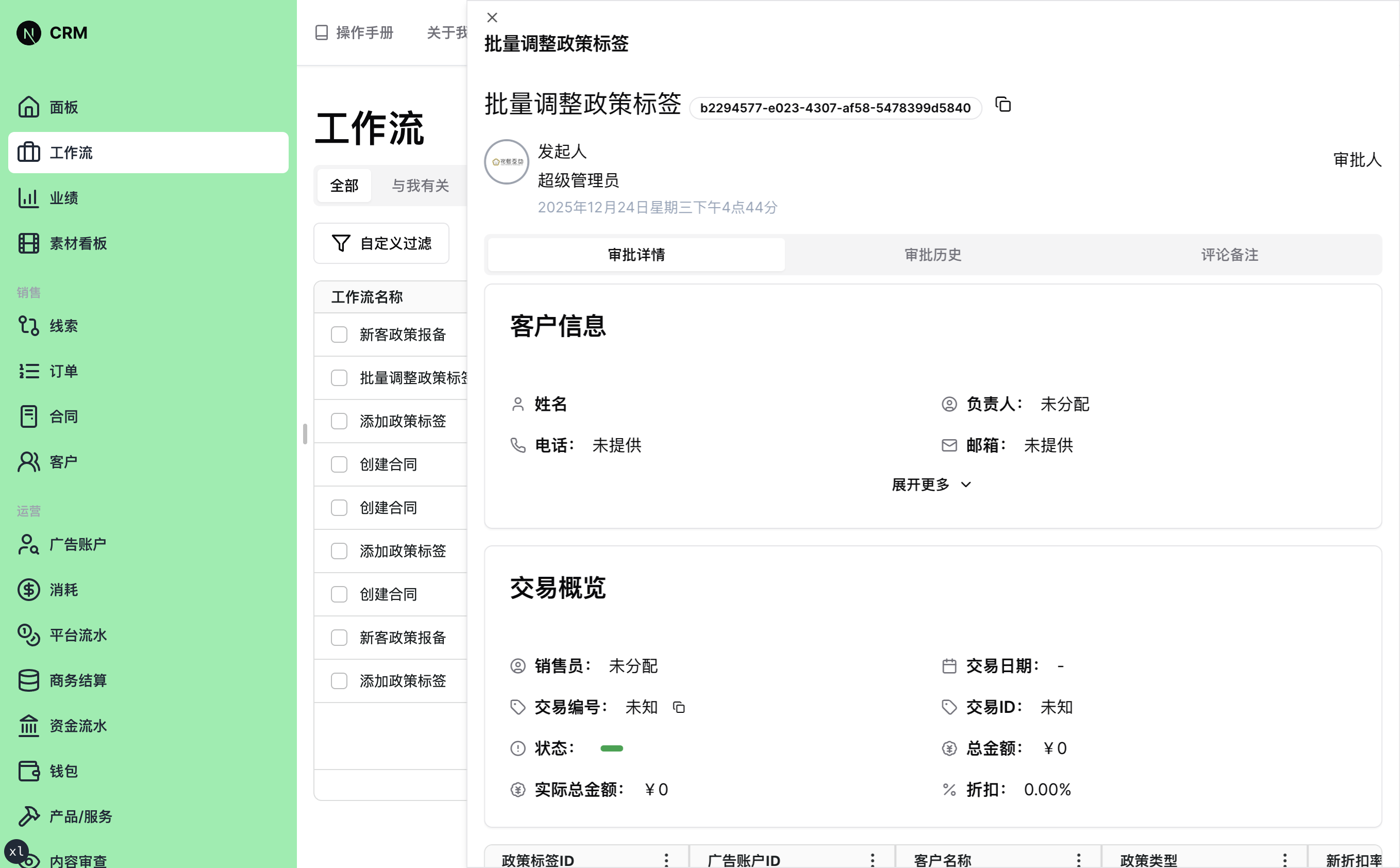
Task: Open the 素材看板 material board
Action: coord(77,243)
